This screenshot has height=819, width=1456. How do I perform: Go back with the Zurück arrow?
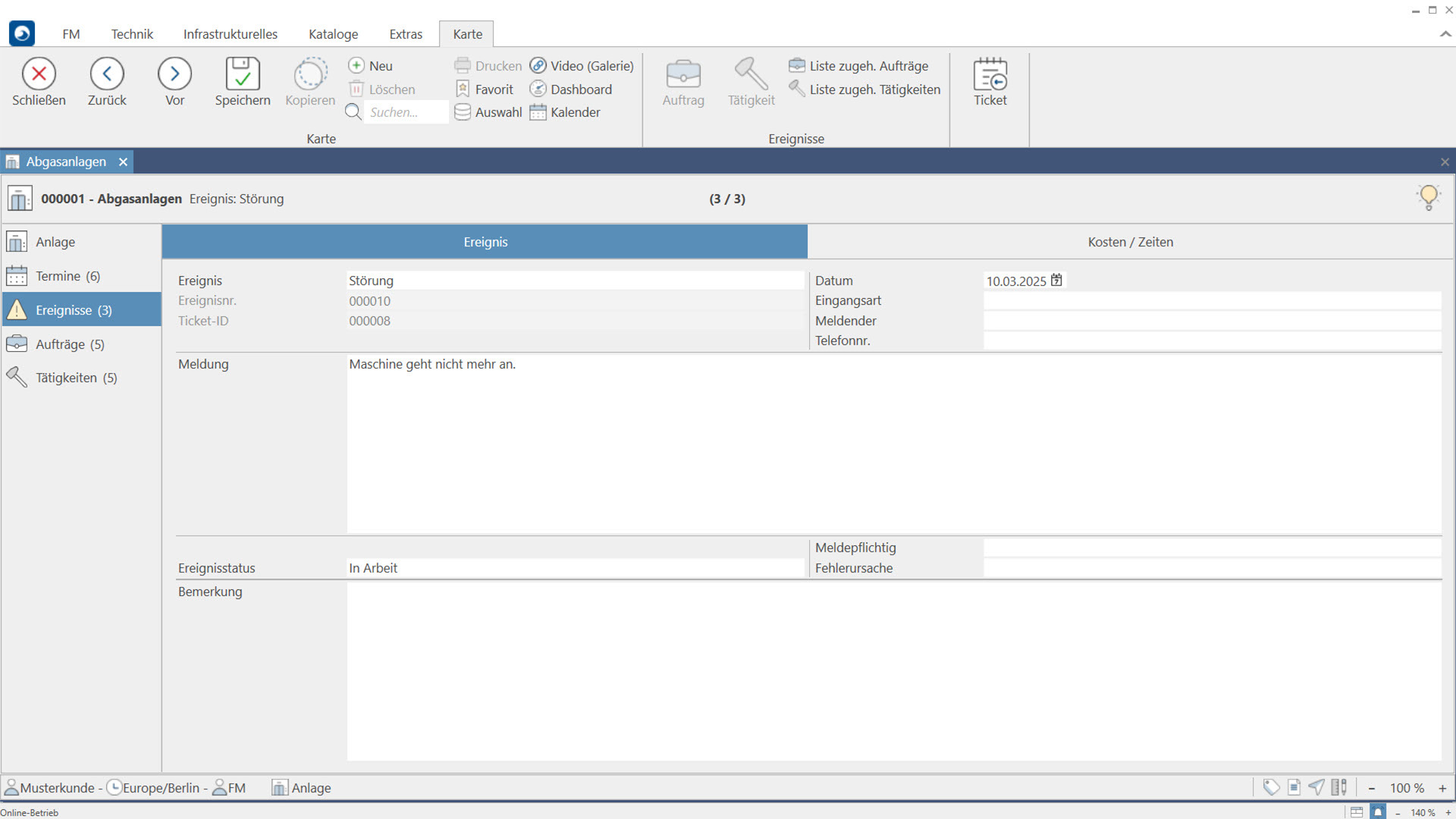pos(107,74)
